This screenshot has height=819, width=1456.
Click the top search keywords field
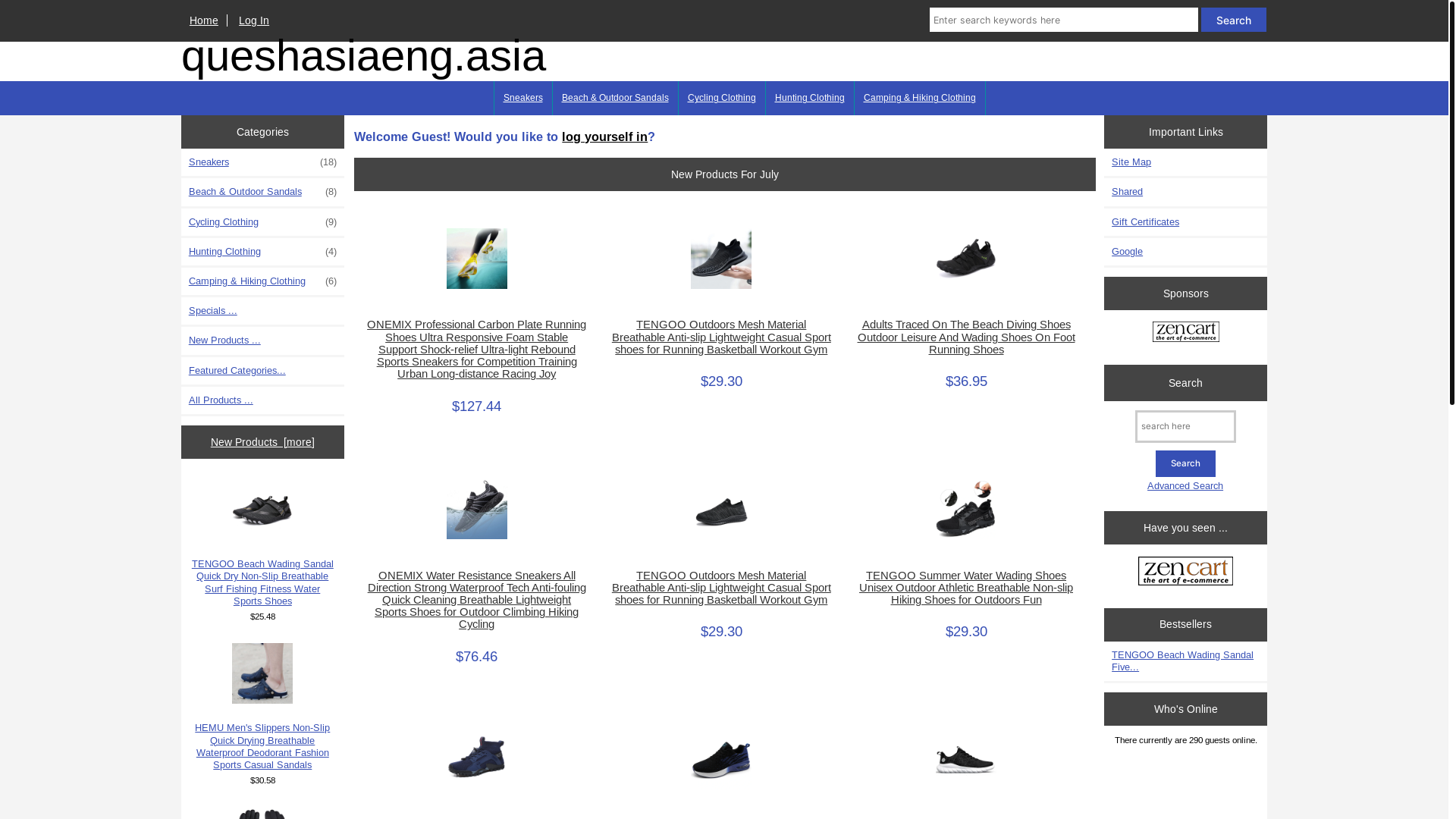click(1063, 20)
